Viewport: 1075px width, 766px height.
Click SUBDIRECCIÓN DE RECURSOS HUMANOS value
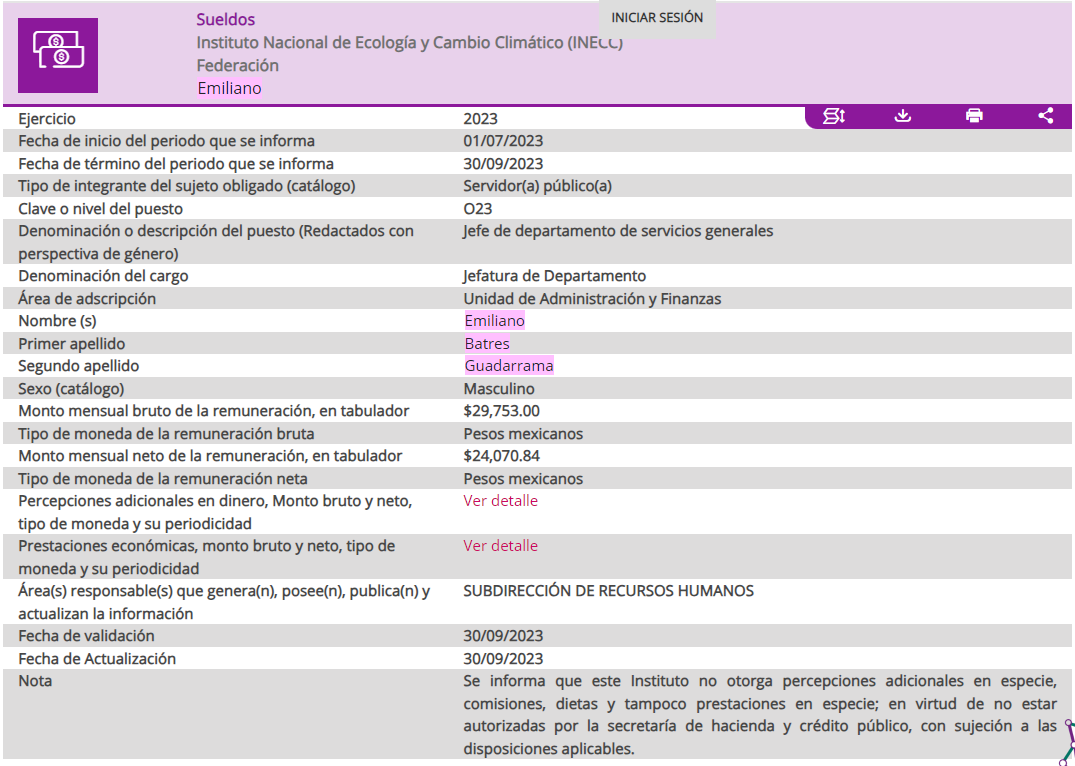click(x=608, y=591)
